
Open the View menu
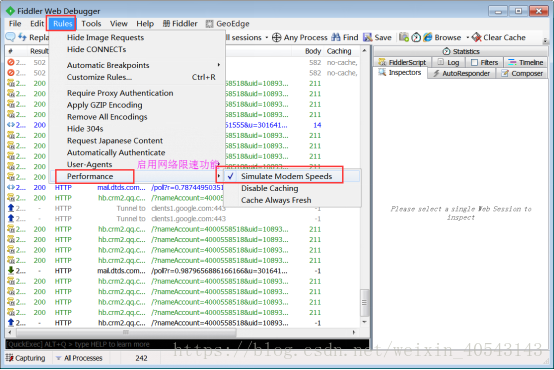click(118, 24)
